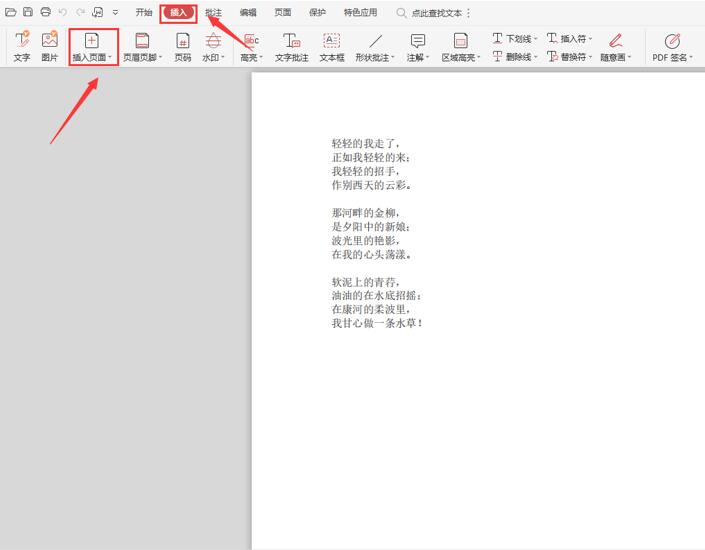The height and width of the screenshot is (550, 705).
Task: Expand the 水印 dropdown arrow
Action: click(223, 57)
